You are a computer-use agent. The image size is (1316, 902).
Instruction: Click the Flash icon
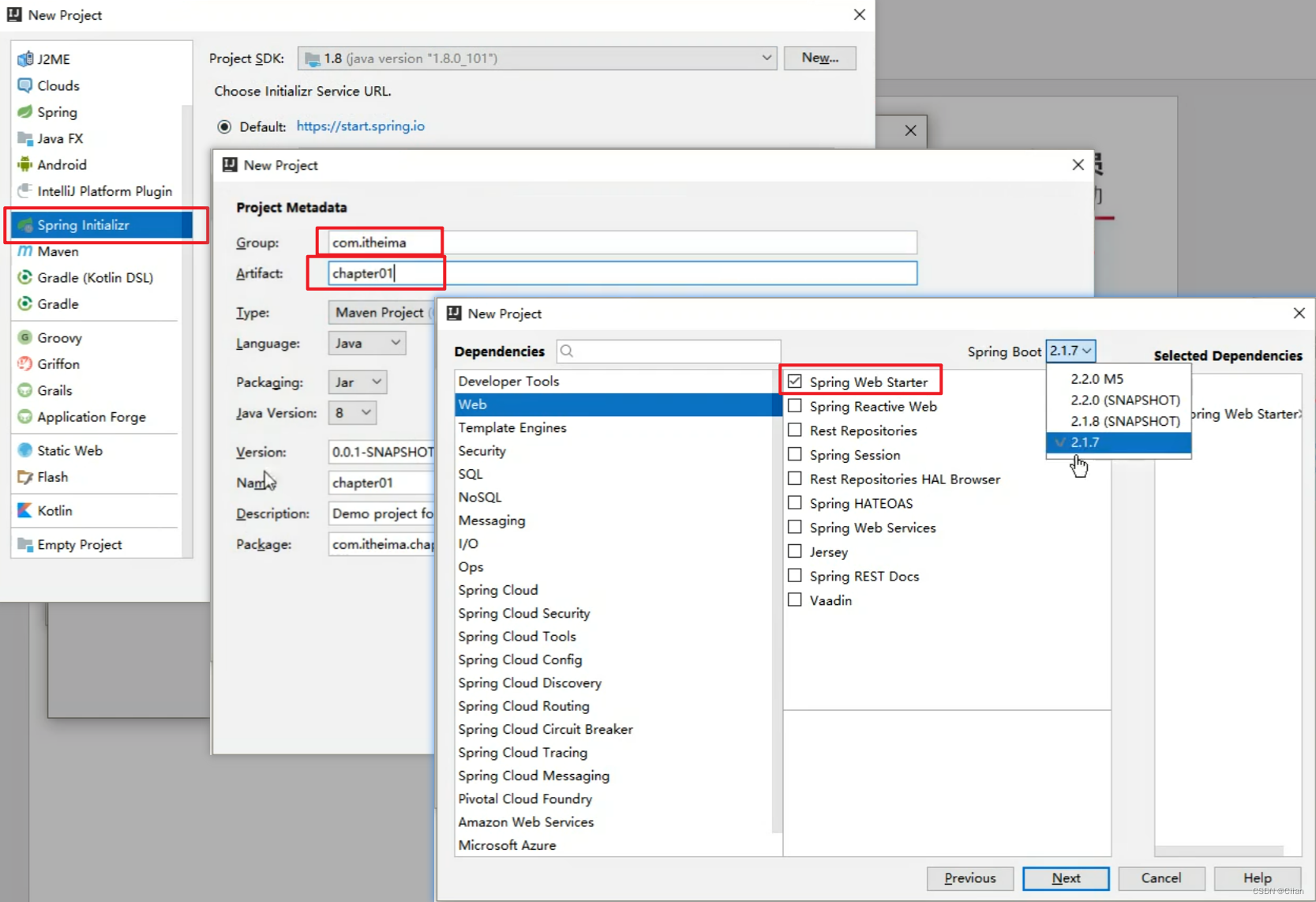point(25,477)
